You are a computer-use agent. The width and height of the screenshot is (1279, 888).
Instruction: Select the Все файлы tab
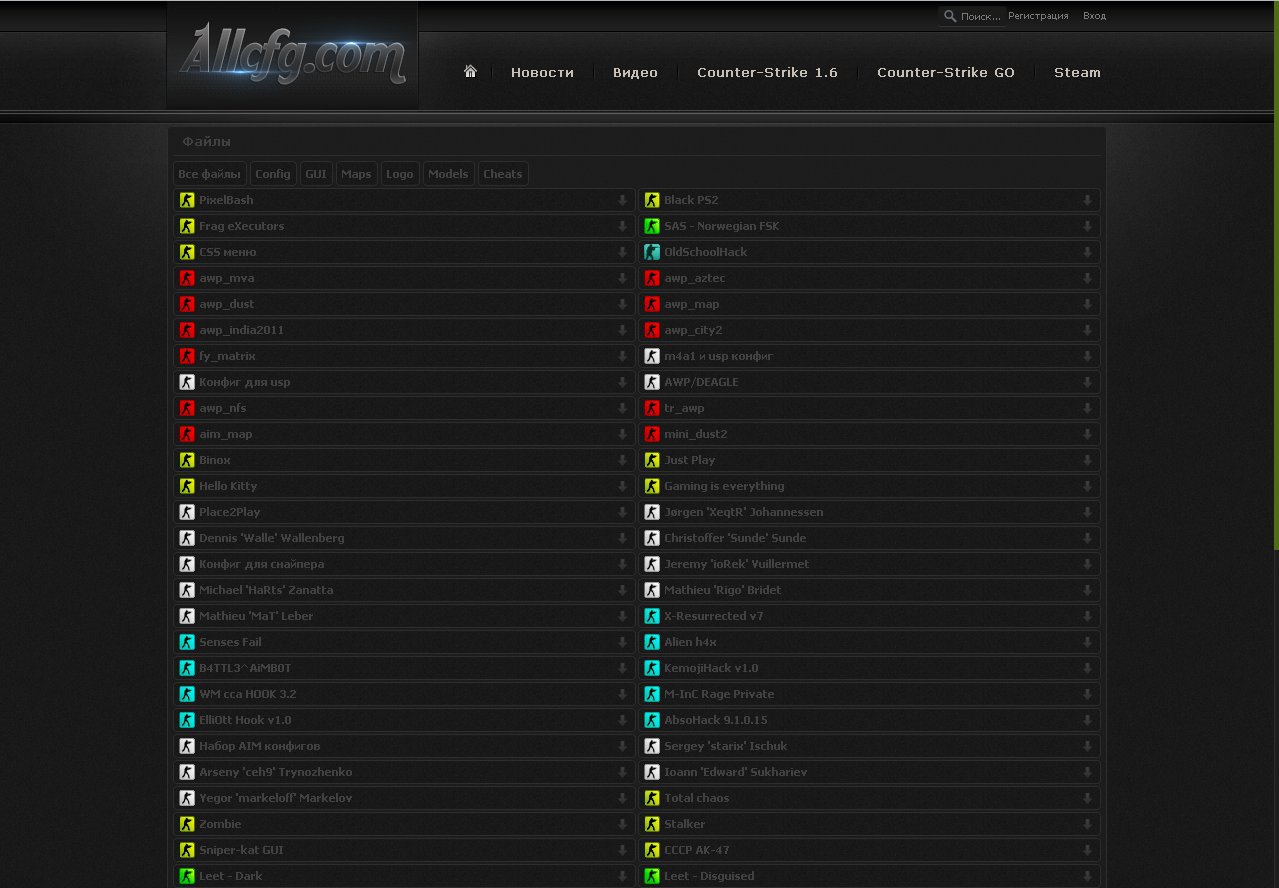[x=210, y=174]
